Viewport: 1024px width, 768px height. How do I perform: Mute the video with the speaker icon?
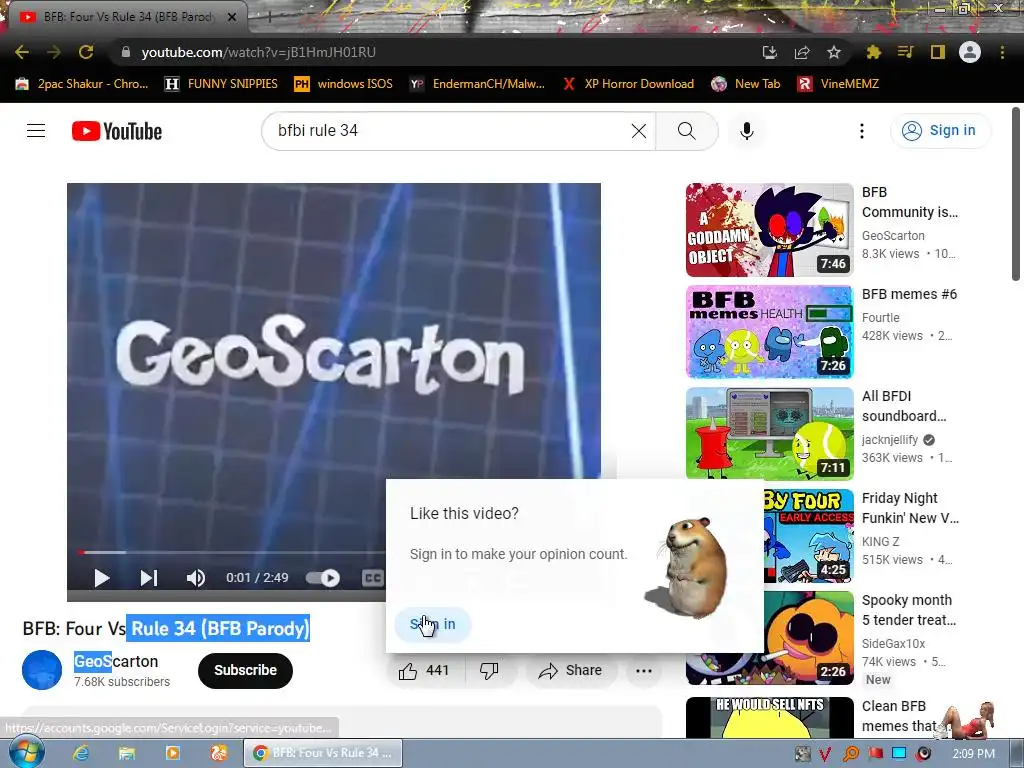coord(196,578)
